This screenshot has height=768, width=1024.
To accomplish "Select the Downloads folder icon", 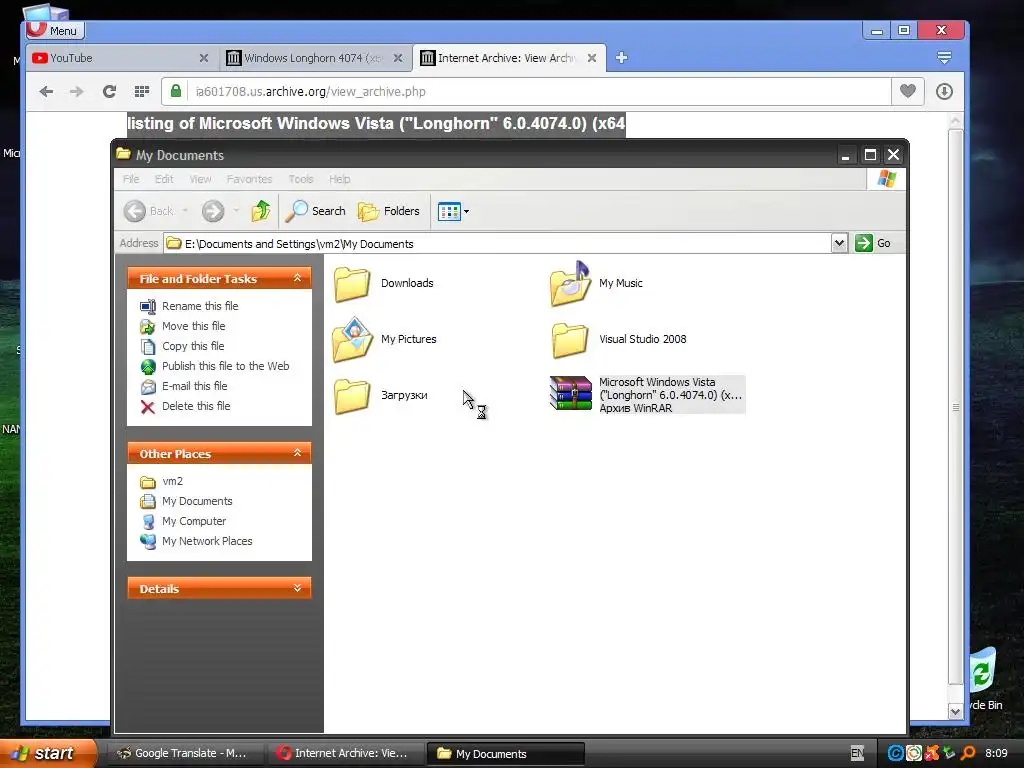I will [x=352, y=283].
